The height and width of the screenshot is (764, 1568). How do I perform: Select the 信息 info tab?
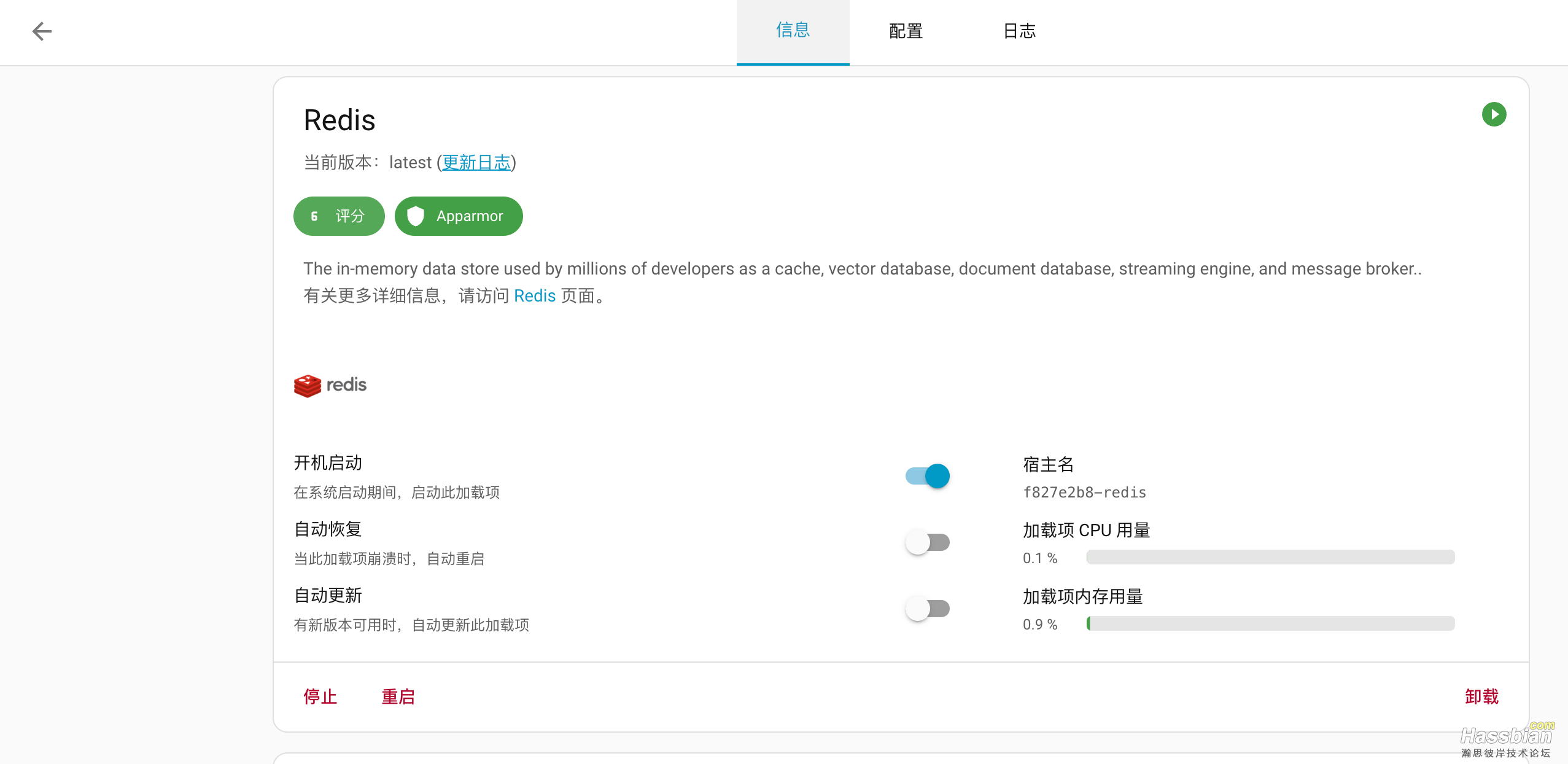(x=793, y=31)
